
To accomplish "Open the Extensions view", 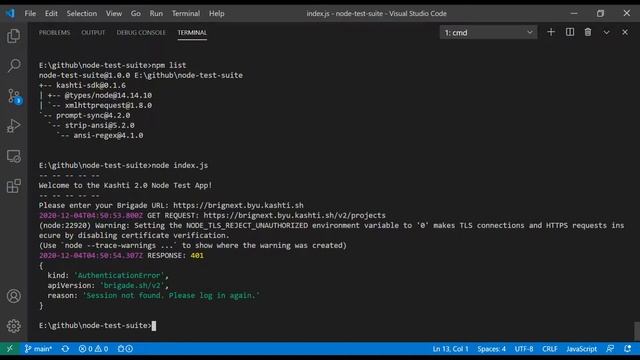I will click(x=13, y=186).
